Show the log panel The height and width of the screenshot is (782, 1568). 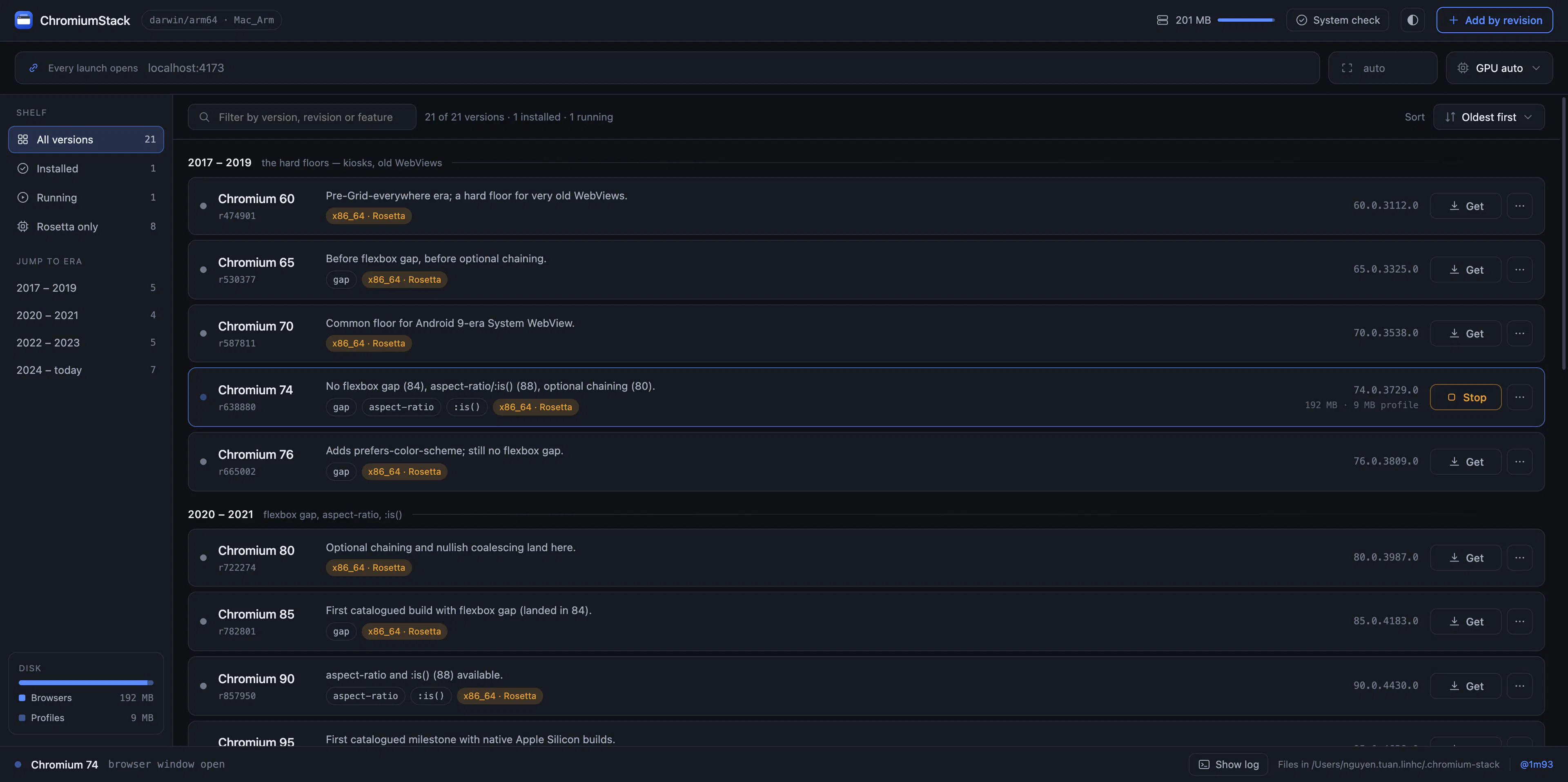pos(1228,764)
